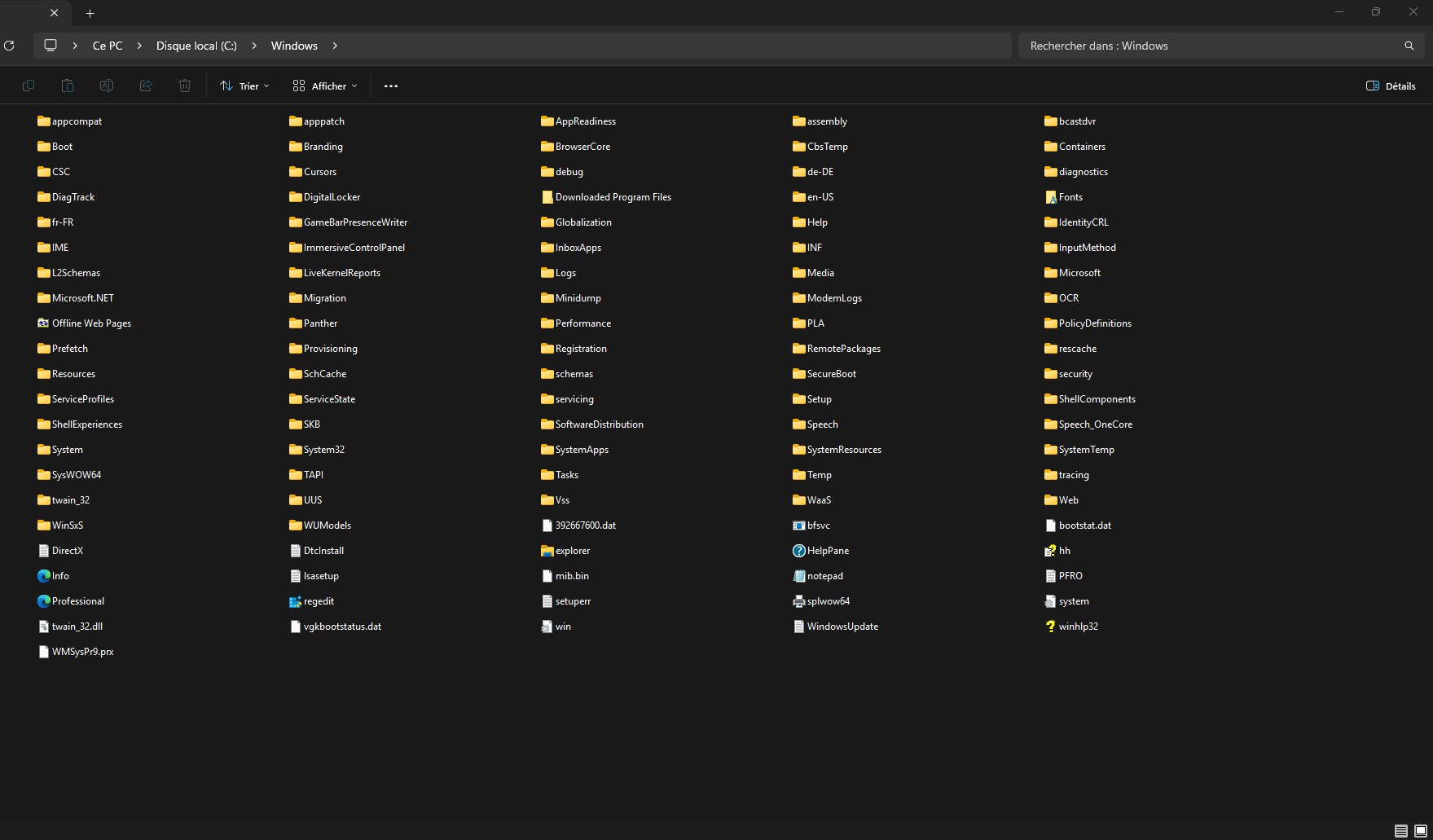
Task: Open the Afficher view dropdown
Action: [x=325, y=86]
